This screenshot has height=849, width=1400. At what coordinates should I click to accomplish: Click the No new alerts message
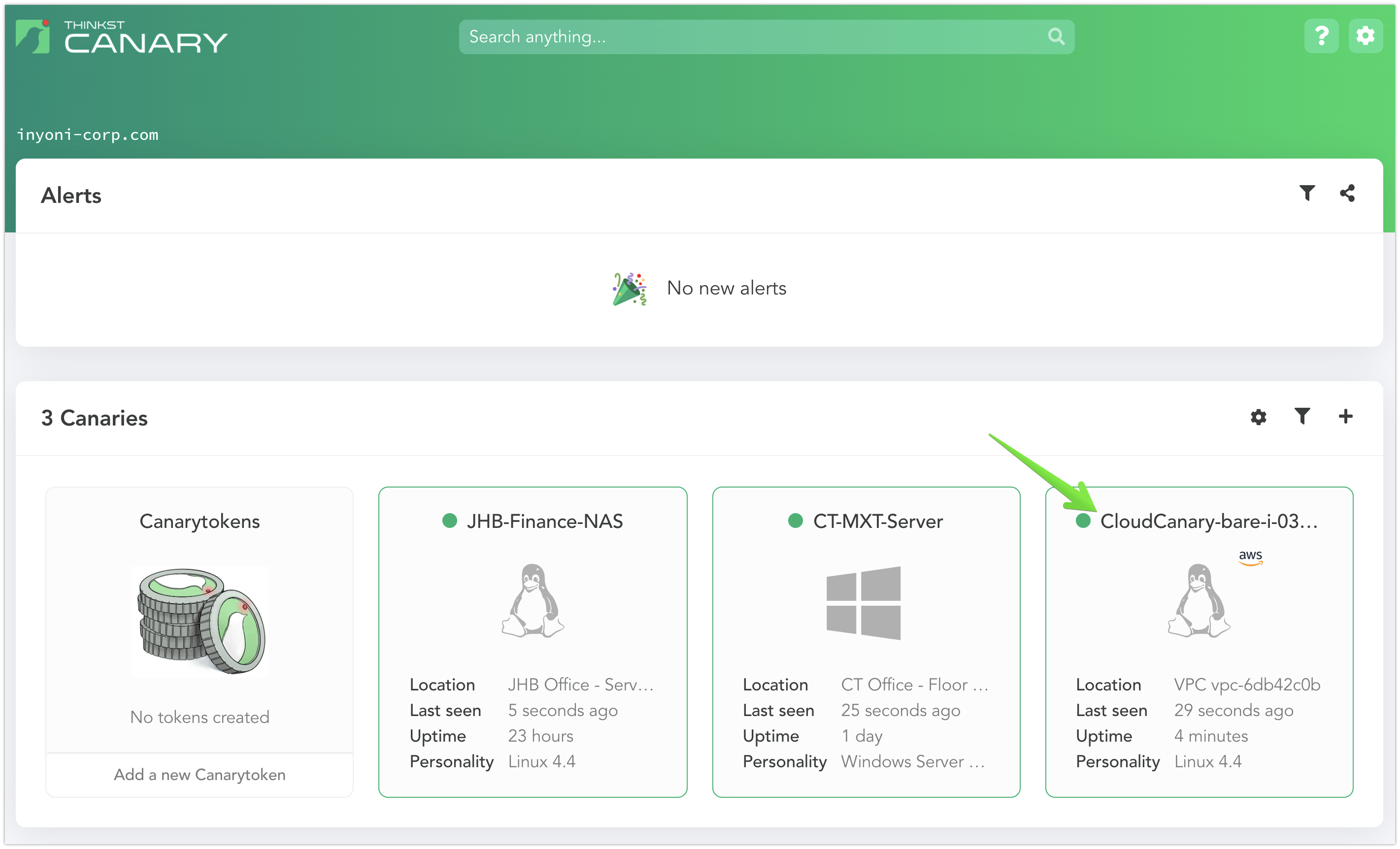point(727,289)
